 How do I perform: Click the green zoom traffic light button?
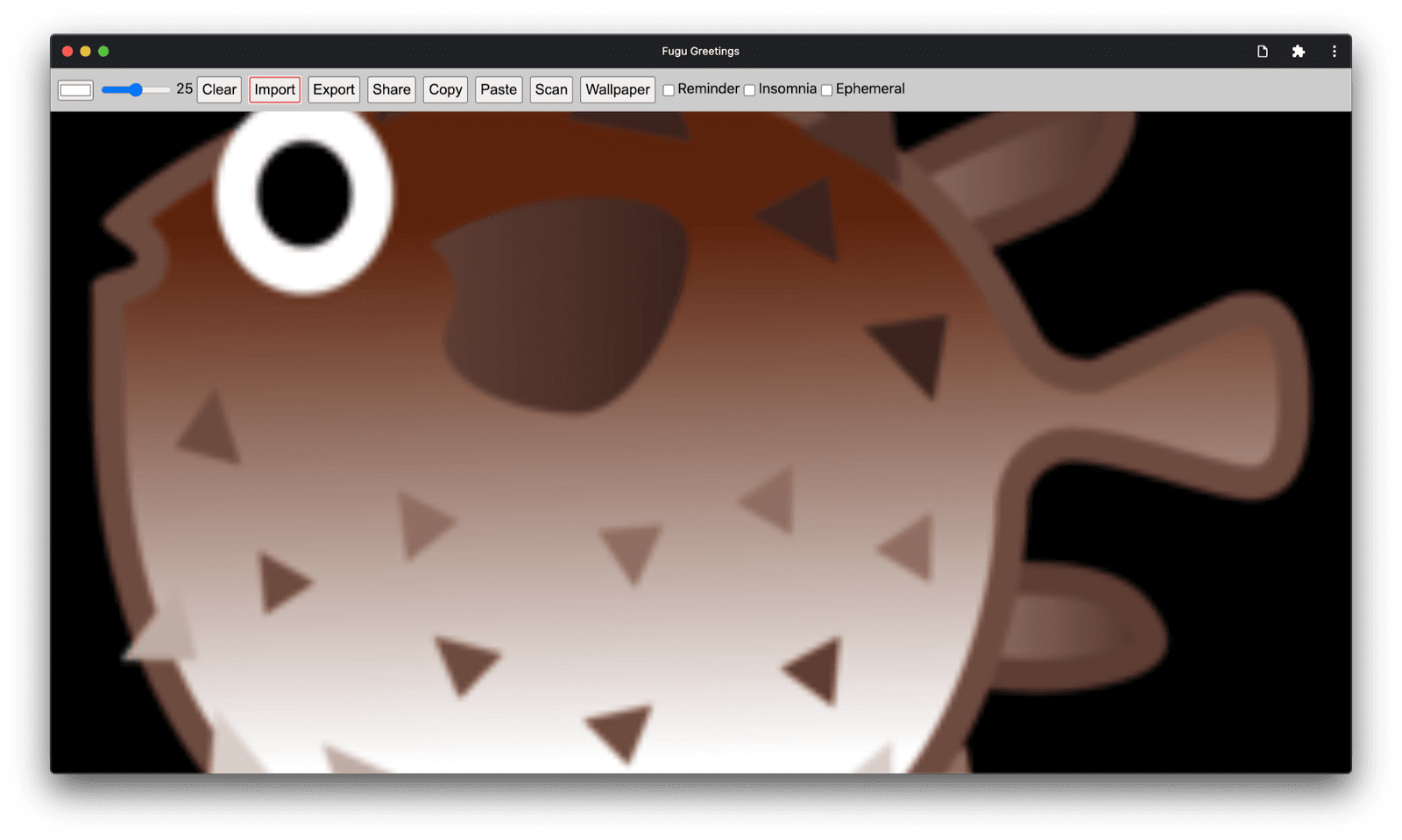tap(103, 51)
